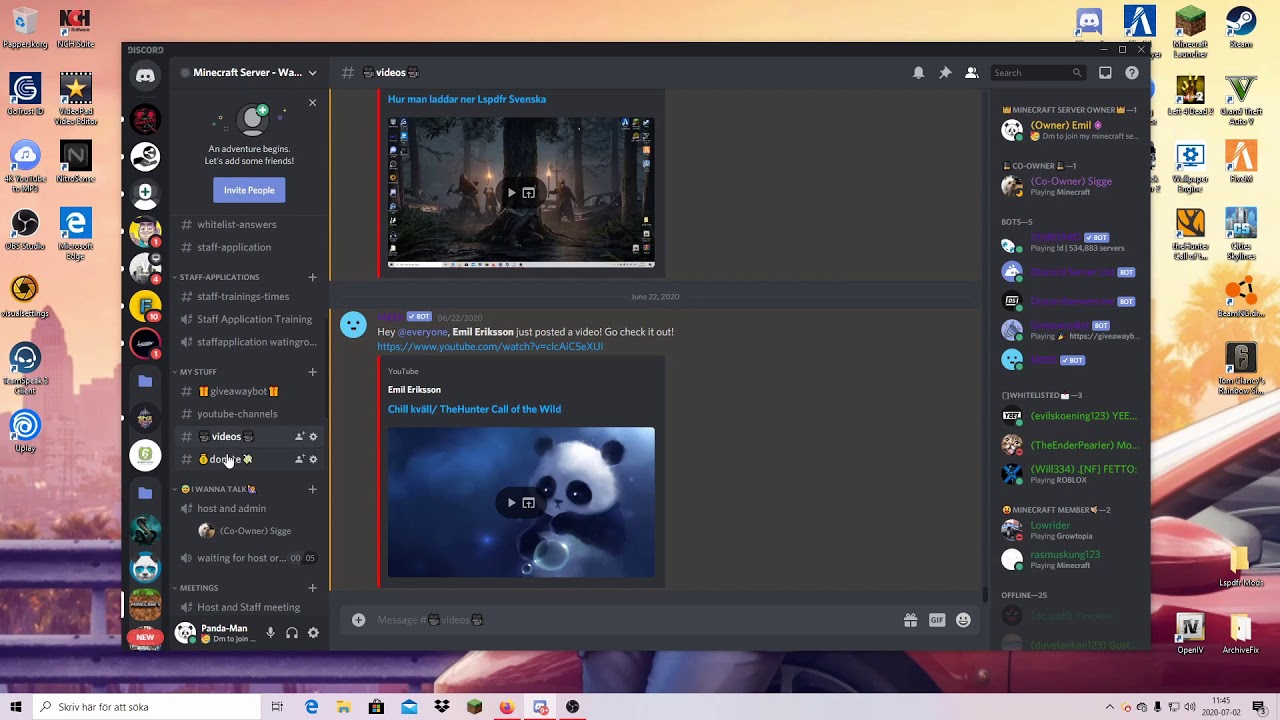Join Host and Staff meeting voice channel
This screenshot has height=720, width=1280.
pyautogui.click(x=247, y=607)
